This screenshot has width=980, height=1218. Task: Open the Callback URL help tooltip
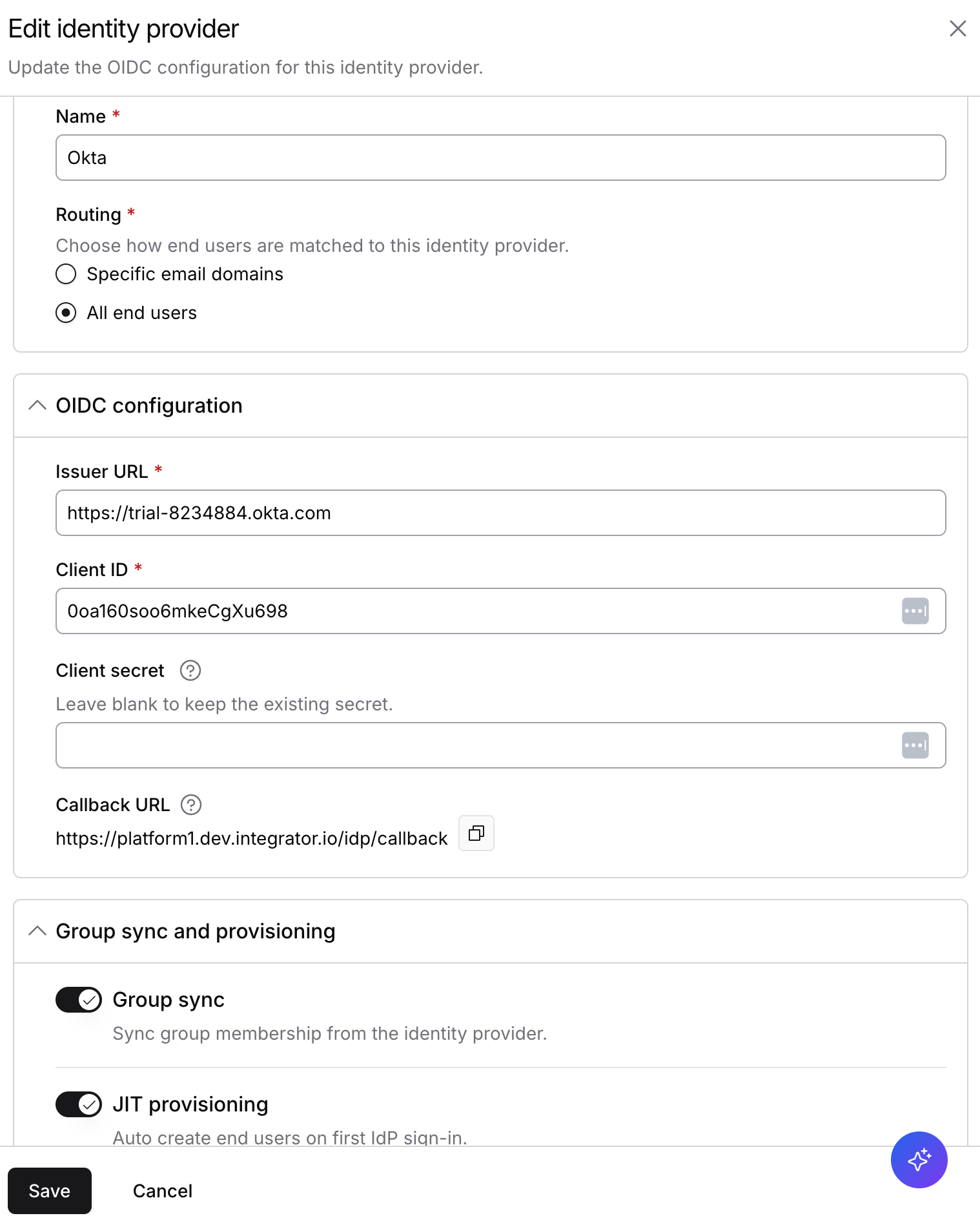(191, 805)
